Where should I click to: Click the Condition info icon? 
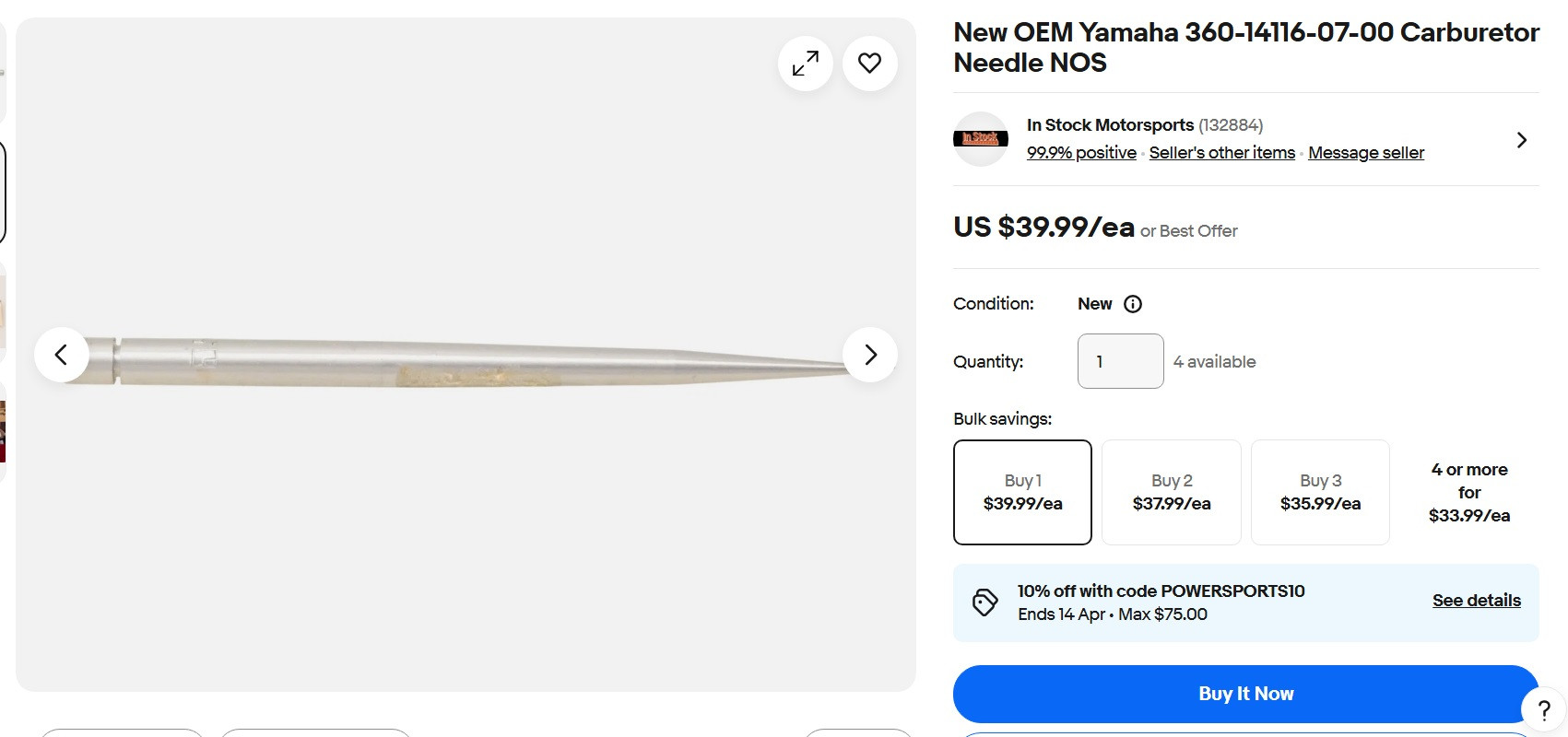pos(1133,304)
